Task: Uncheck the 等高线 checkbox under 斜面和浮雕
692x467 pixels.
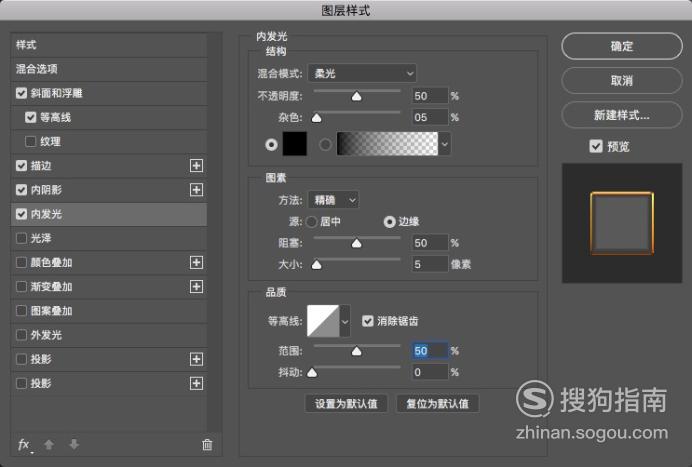Action: pos(30,117)
